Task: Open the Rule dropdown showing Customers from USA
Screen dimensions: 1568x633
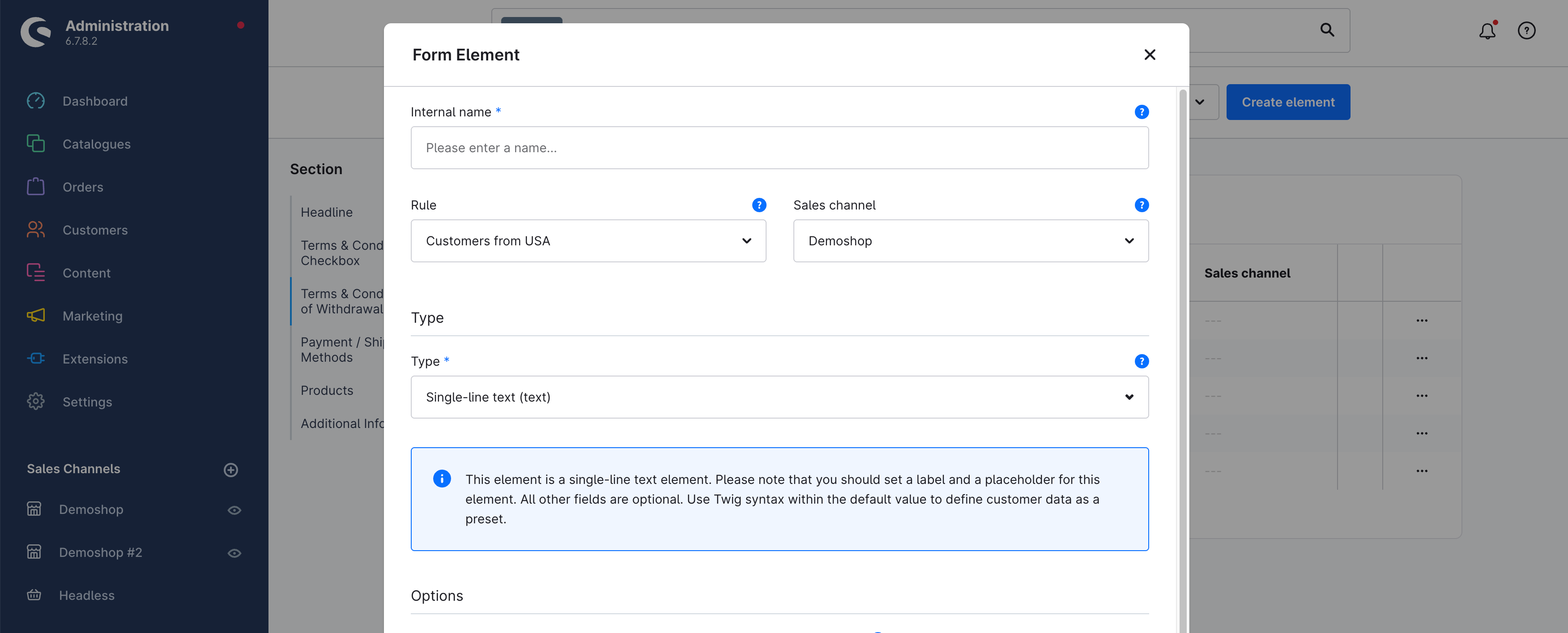Action: (588, 241)
